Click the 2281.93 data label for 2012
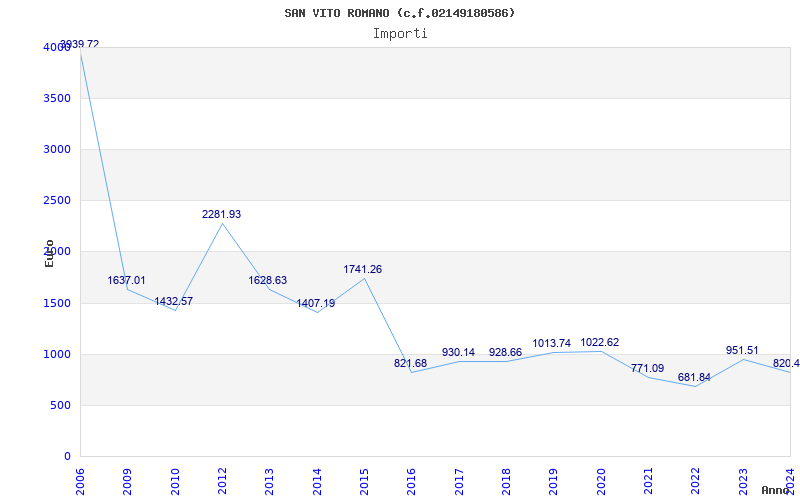 point(221,215)
